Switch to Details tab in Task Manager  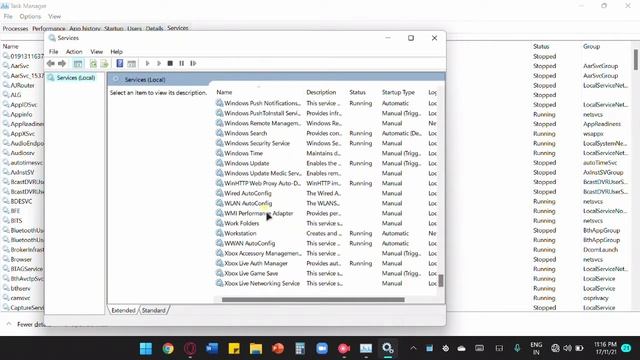coord(154,29)
